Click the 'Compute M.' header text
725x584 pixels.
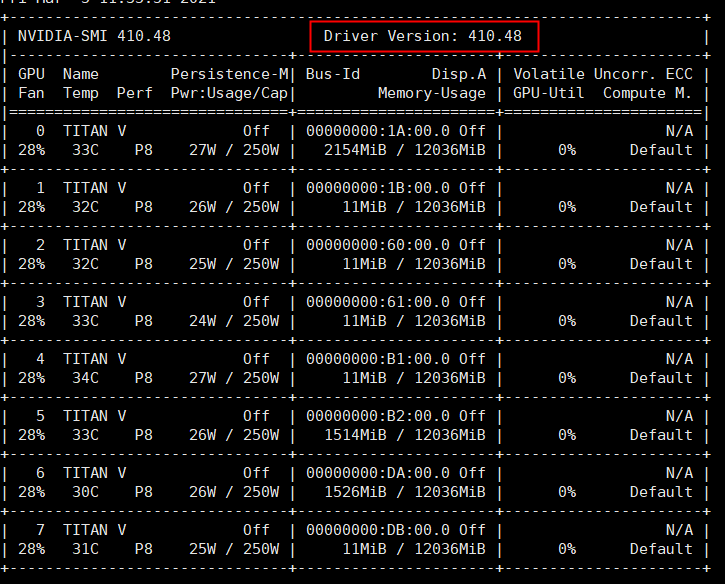648,93
